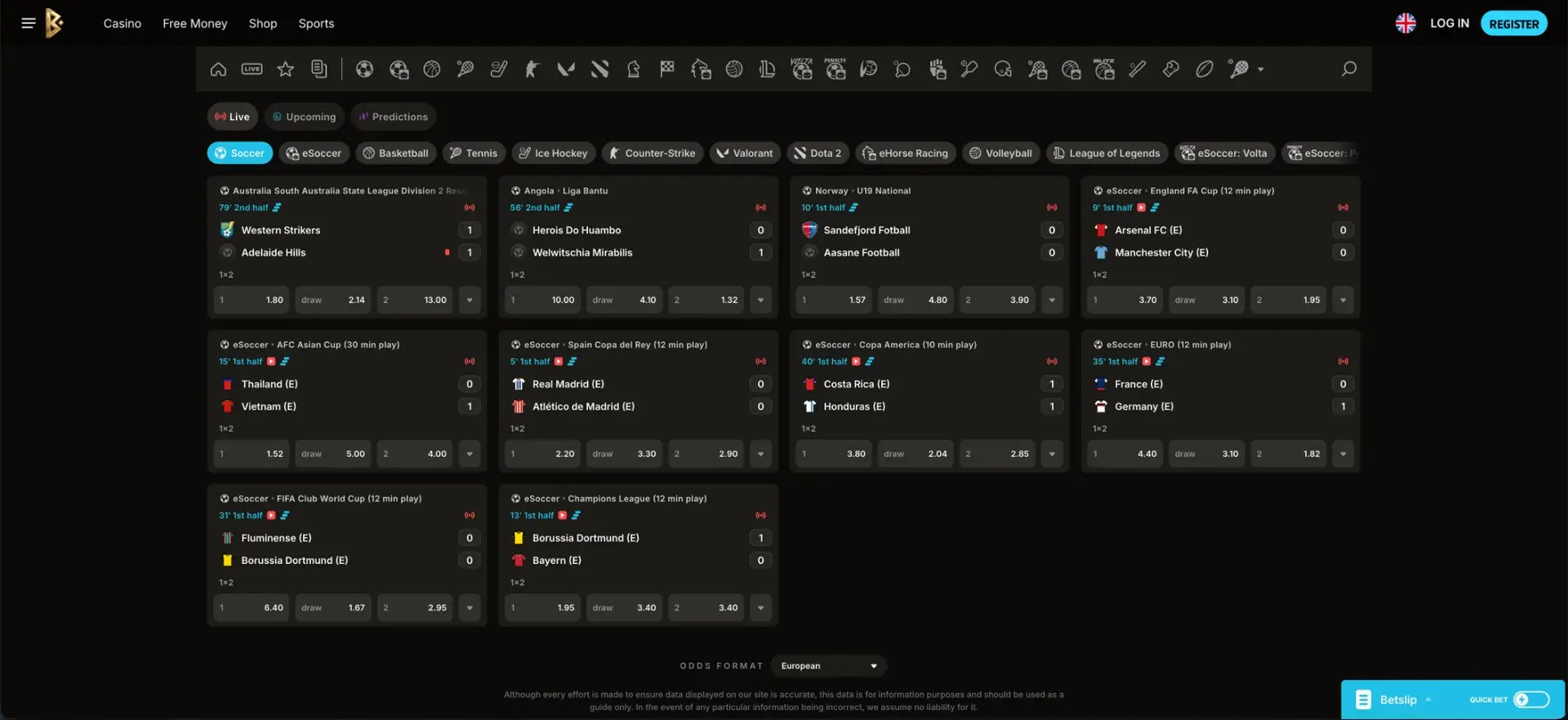Select the Blitz eBasketball icon
The width and height of the screenshot is (1568, 720).
pyautogui.click(x=1104, y=69)
